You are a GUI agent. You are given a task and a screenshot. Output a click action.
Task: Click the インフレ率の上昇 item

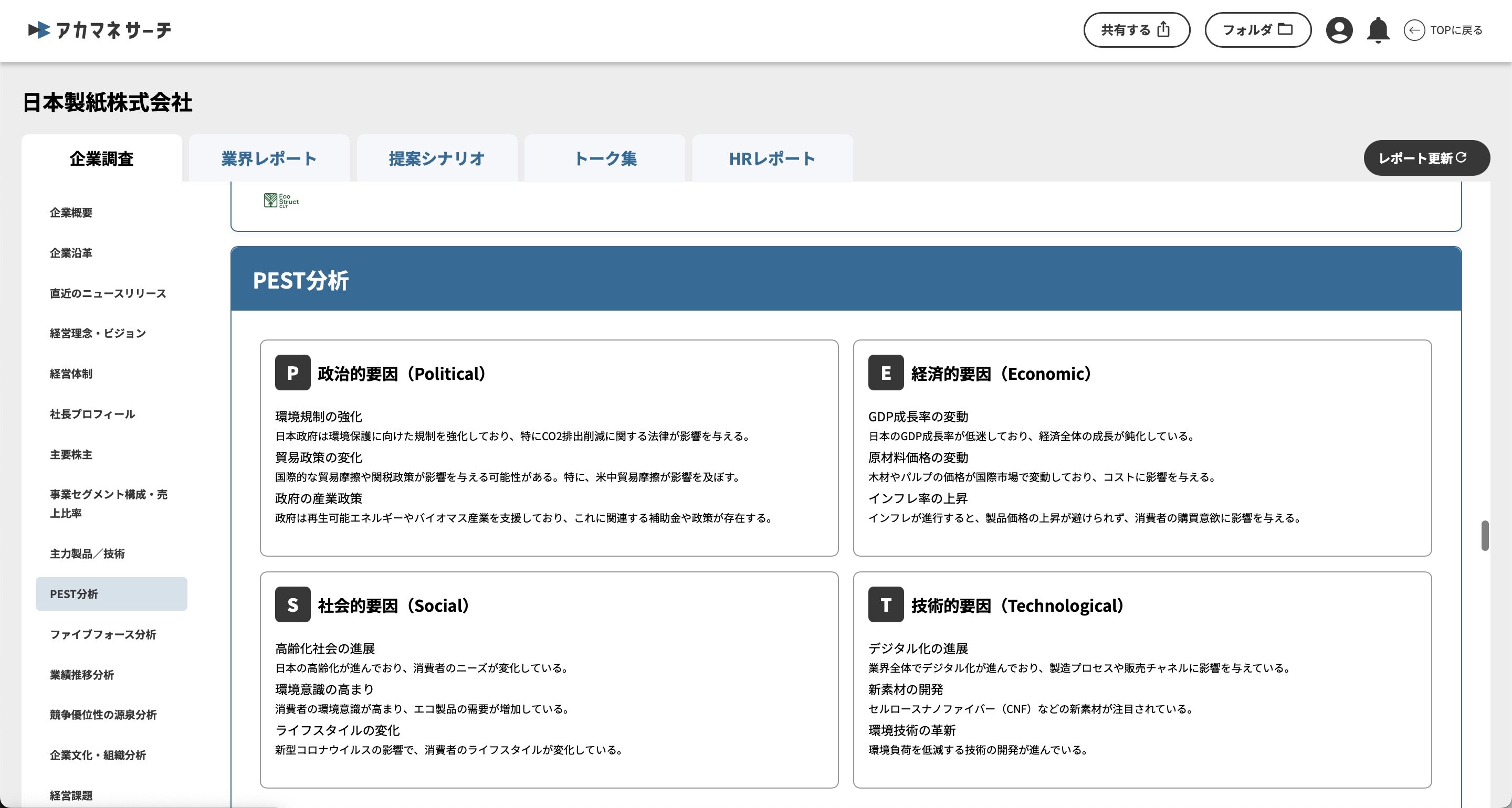(918, 499)
